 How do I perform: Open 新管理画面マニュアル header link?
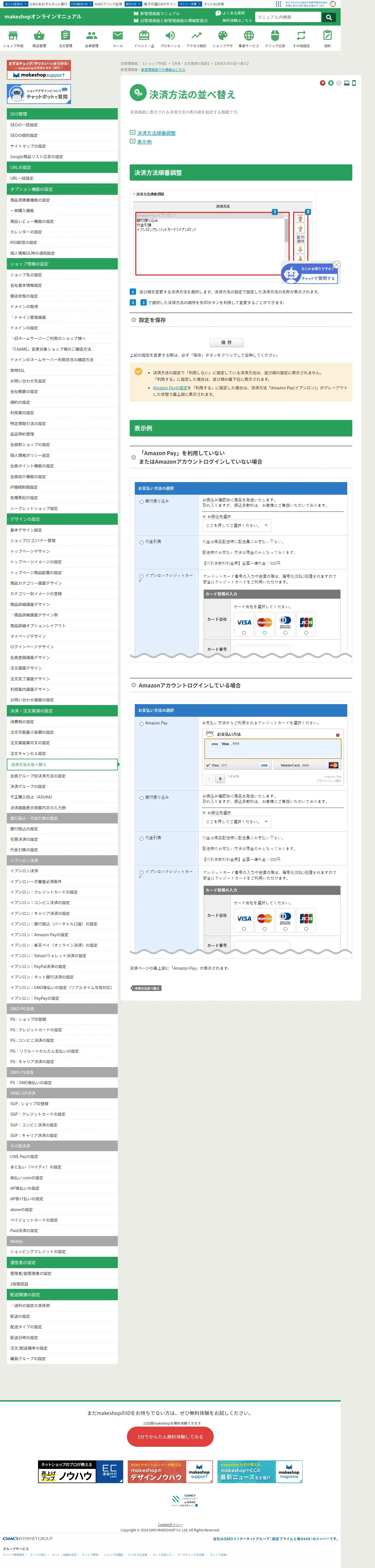(x=157, y=13)
